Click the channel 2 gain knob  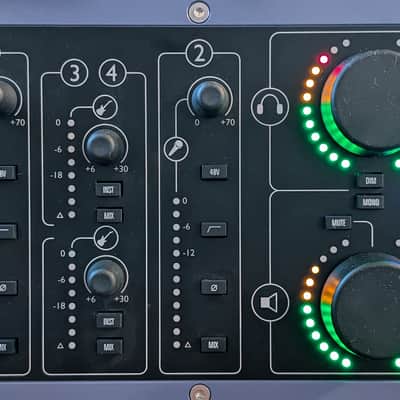(210, 97)
